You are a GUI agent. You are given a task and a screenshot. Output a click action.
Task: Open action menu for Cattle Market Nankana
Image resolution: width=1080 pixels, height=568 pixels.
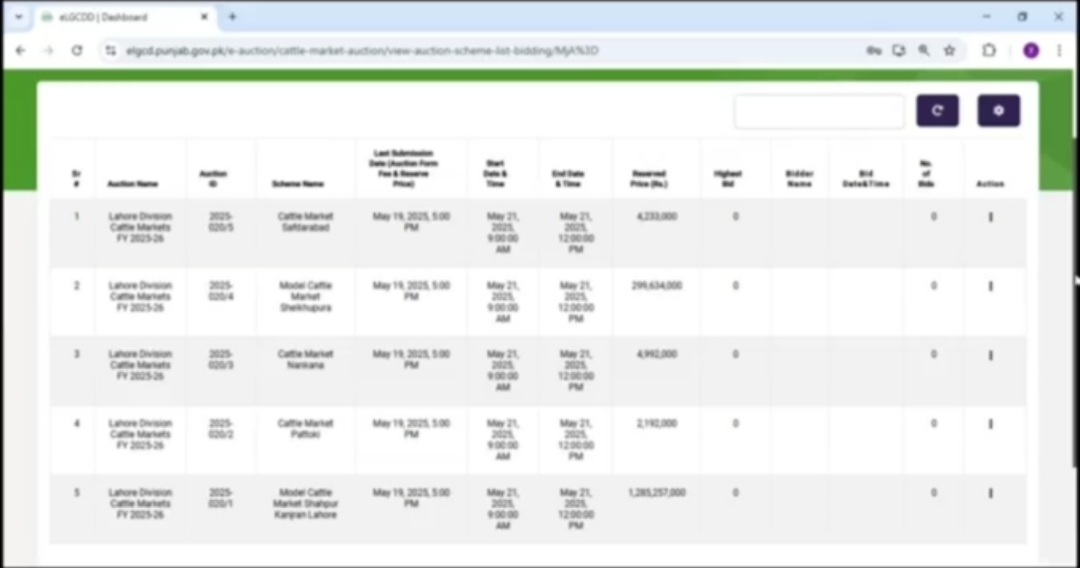990,355
